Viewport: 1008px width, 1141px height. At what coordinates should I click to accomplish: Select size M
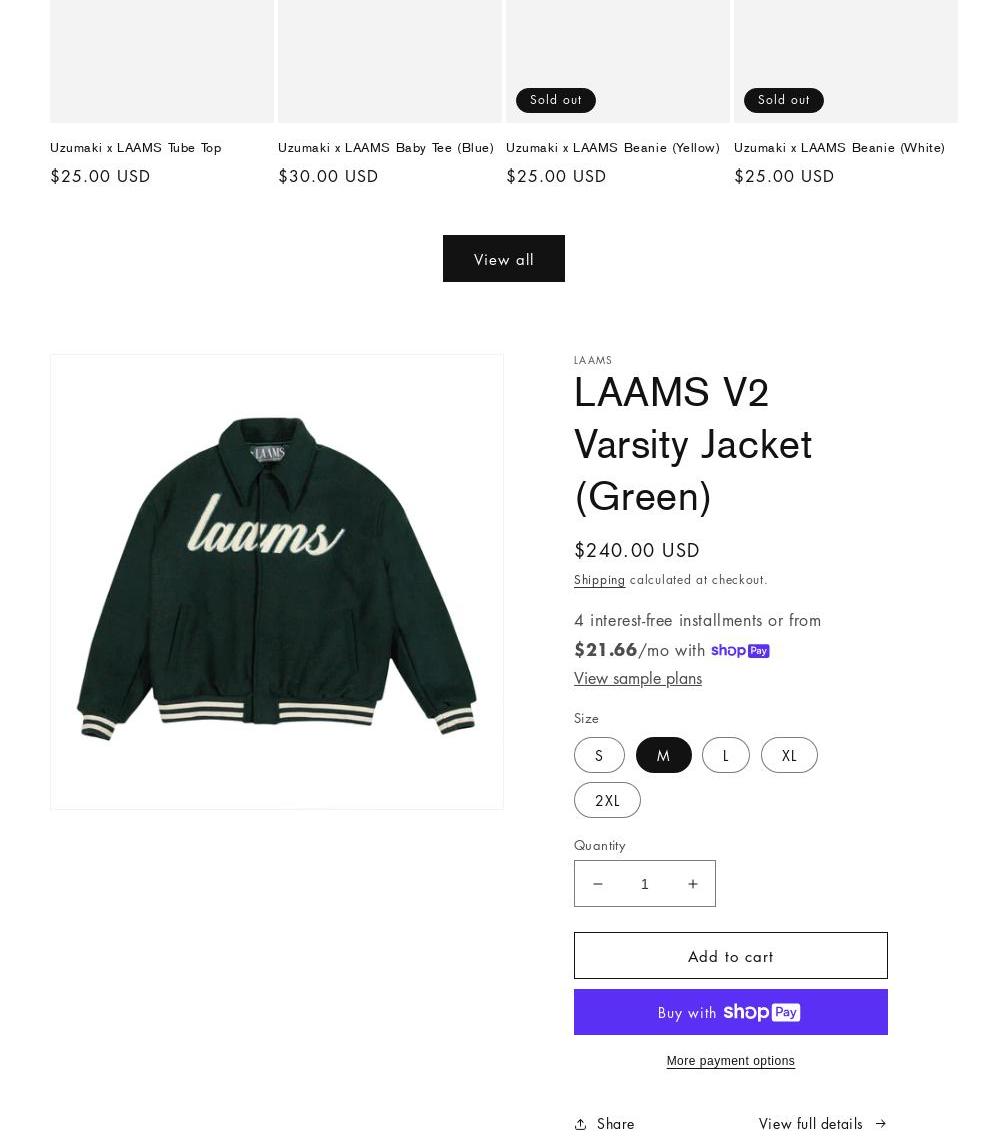click(663, 755)
